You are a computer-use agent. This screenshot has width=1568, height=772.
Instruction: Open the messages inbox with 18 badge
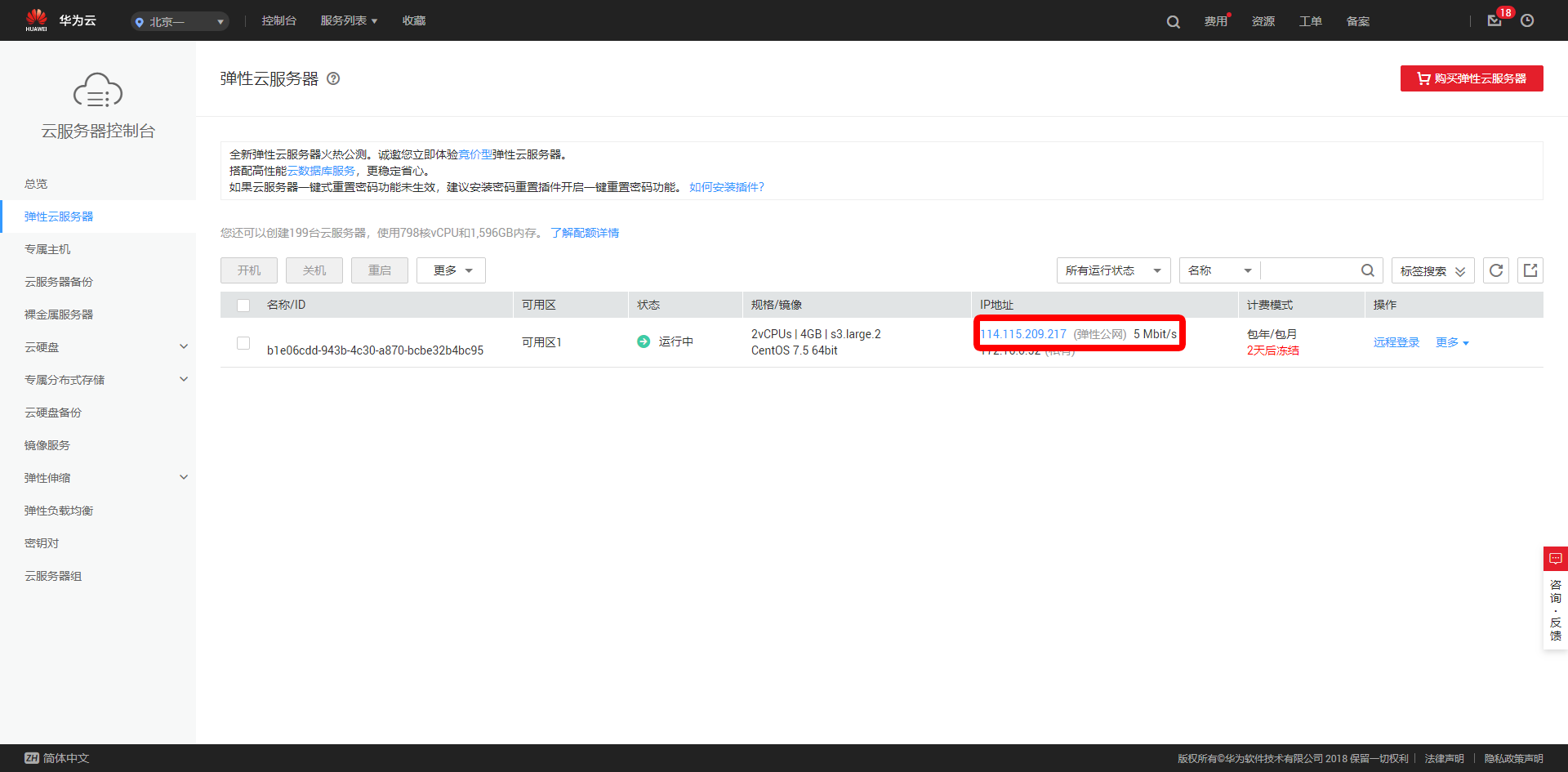point(1494,20)
